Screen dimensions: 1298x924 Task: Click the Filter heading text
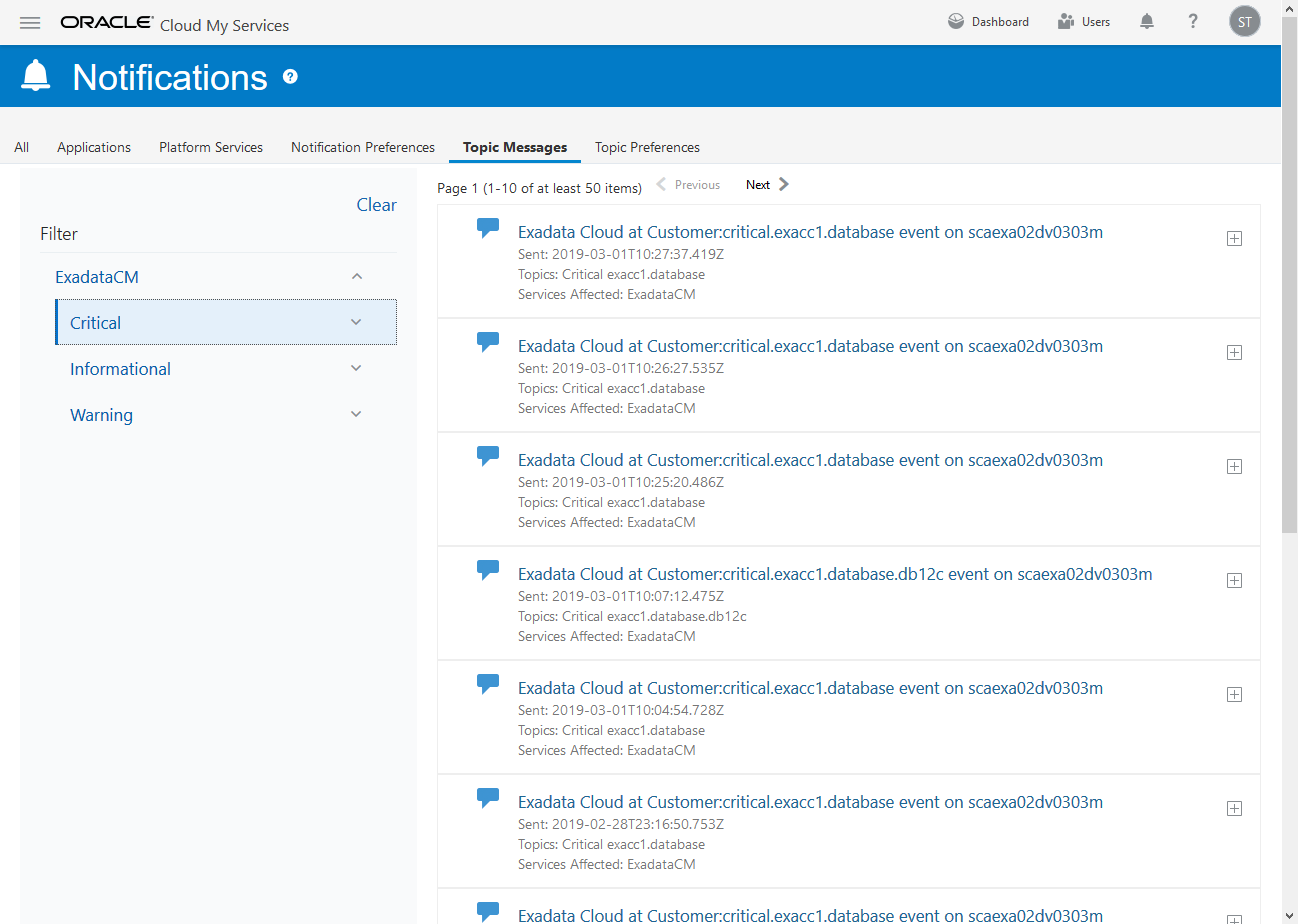(59, 234)
